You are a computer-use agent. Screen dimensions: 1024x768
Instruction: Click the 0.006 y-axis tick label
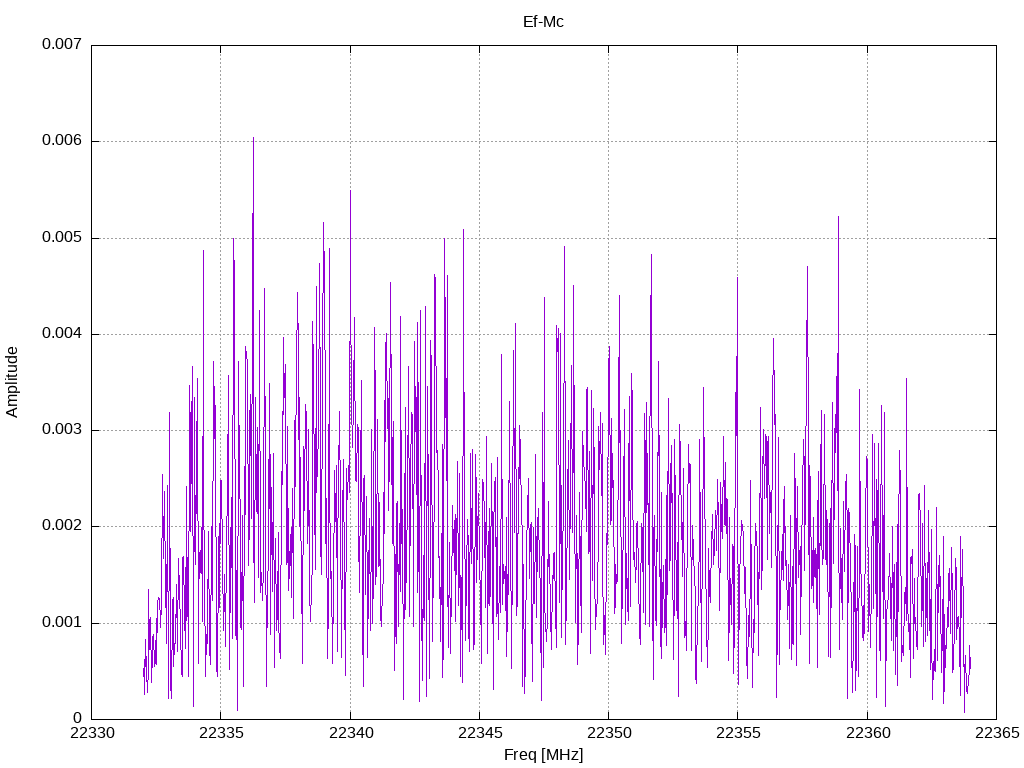click(x=62, y=141)
